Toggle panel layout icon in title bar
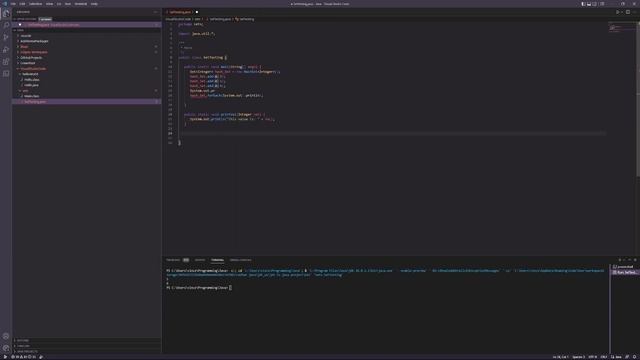 pos(589,4)
